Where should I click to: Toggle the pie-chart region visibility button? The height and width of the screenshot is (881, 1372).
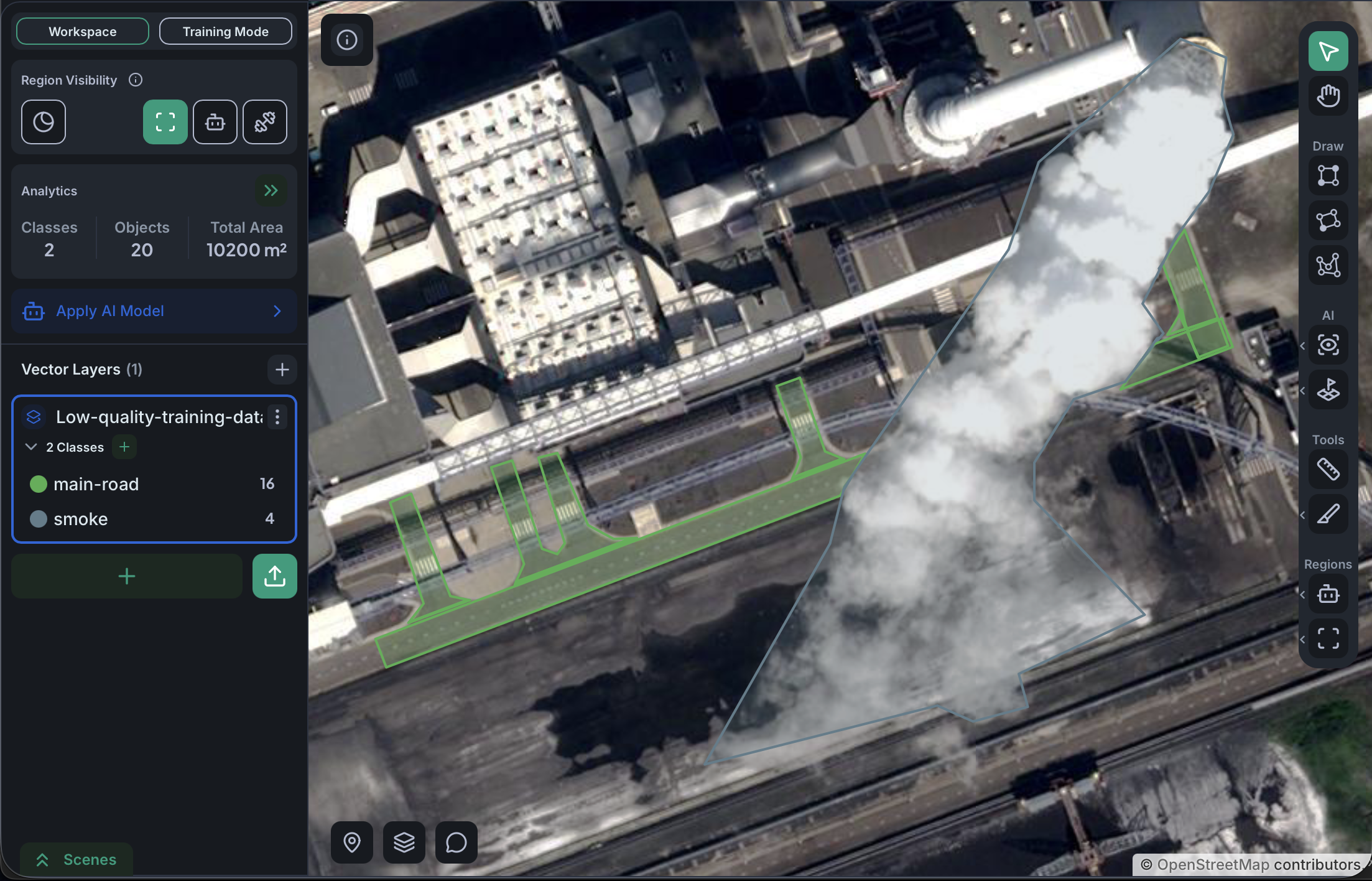[x=44, y=122]
